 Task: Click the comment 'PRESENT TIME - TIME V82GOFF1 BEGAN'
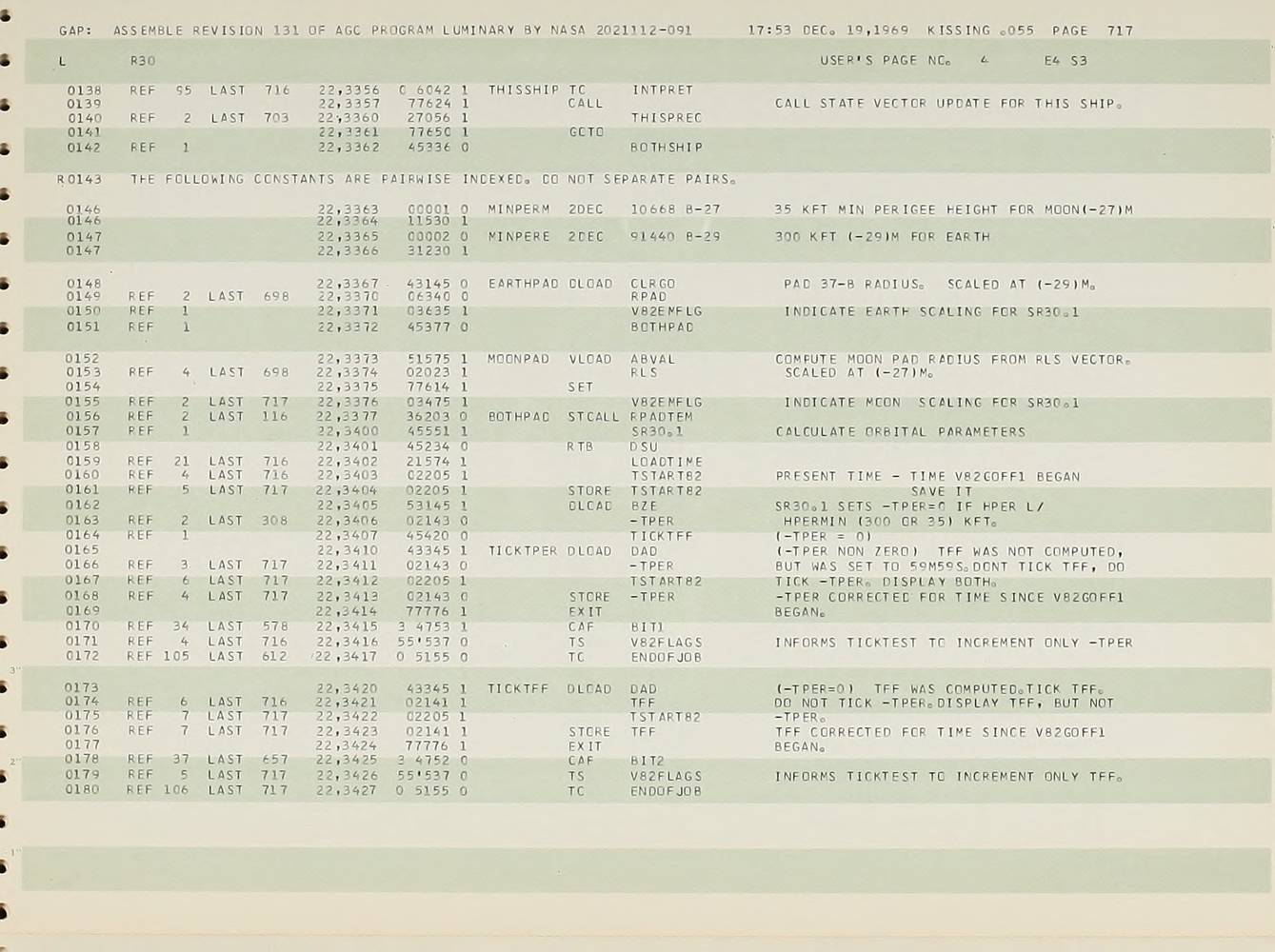click(927, 476)
